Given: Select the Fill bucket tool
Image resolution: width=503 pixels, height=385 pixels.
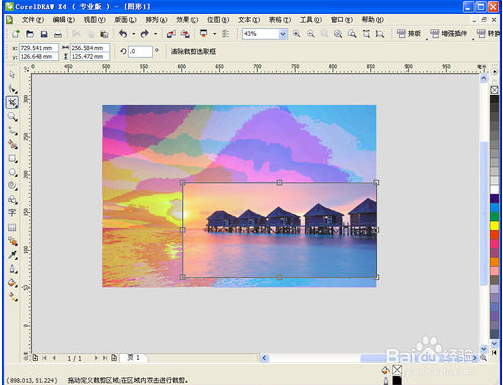Looking at the screenshot, I should click(12, 283).
